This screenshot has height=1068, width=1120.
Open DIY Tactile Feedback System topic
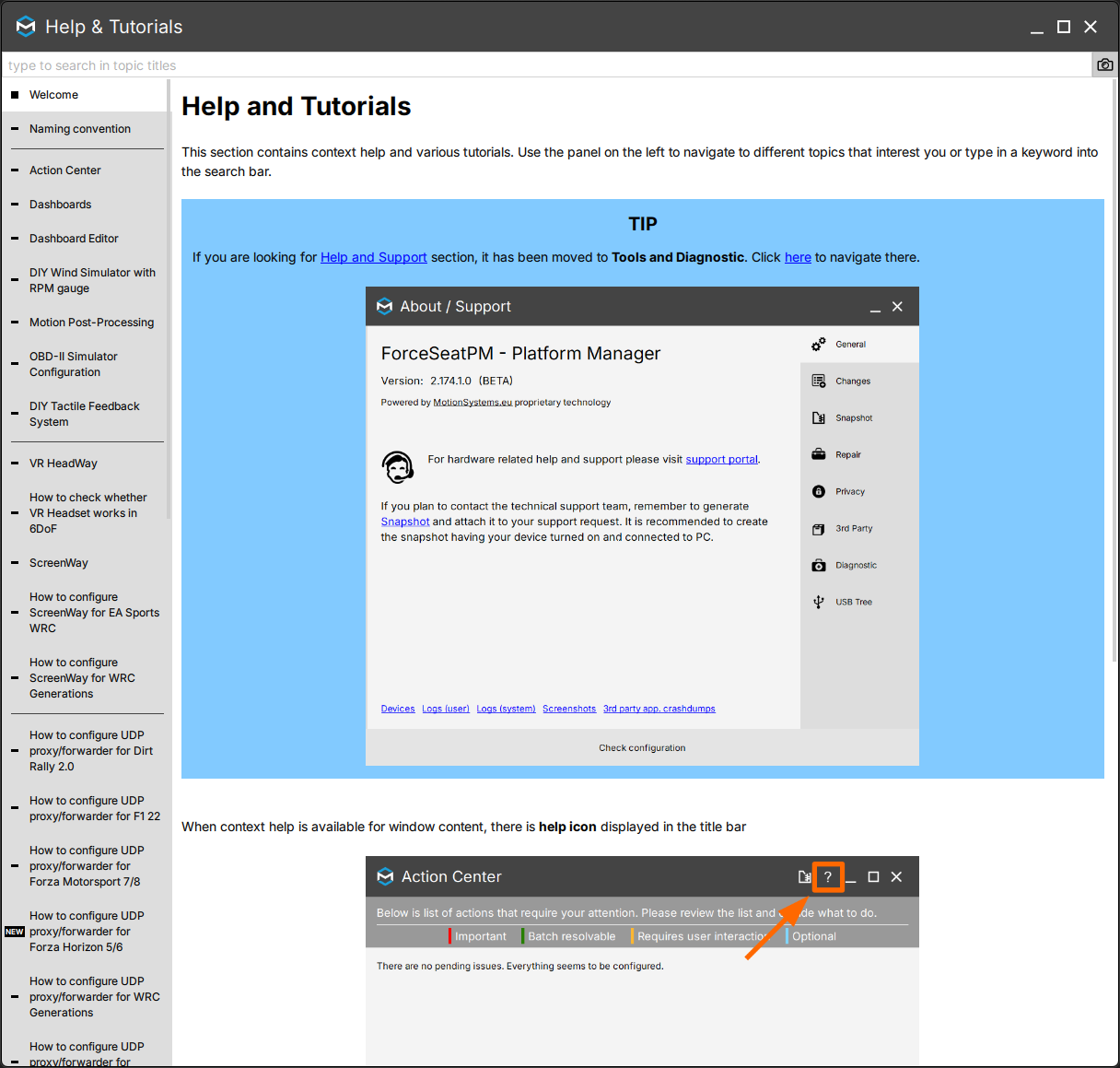[x=85, y=414]
